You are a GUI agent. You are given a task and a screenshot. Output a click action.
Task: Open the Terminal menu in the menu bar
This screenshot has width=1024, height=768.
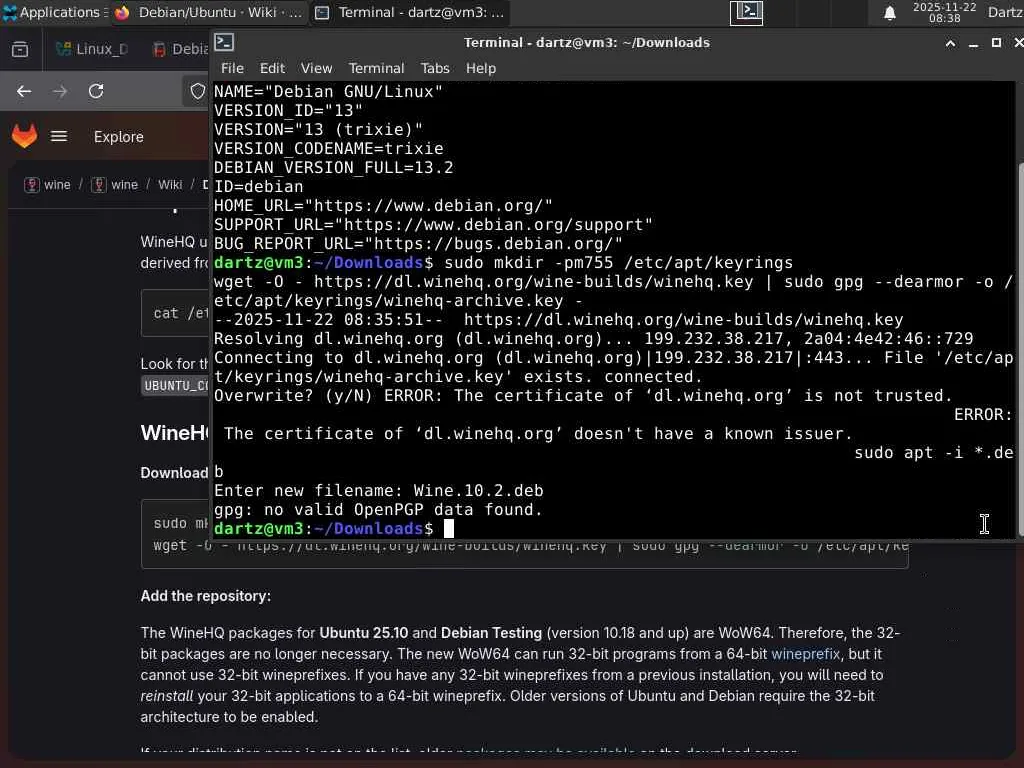tap(376, 68)
